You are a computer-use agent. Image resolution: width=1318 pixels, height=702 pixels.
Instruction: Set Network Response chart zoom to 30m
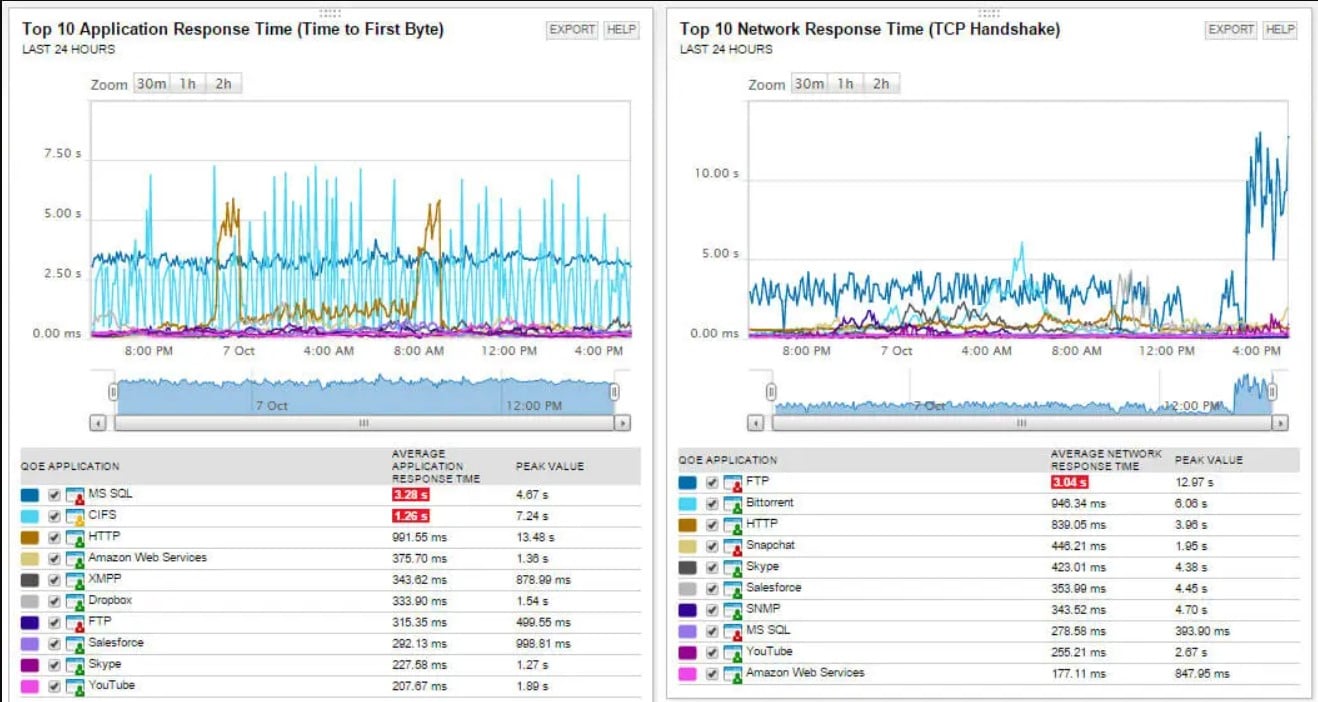coord(809,84)
